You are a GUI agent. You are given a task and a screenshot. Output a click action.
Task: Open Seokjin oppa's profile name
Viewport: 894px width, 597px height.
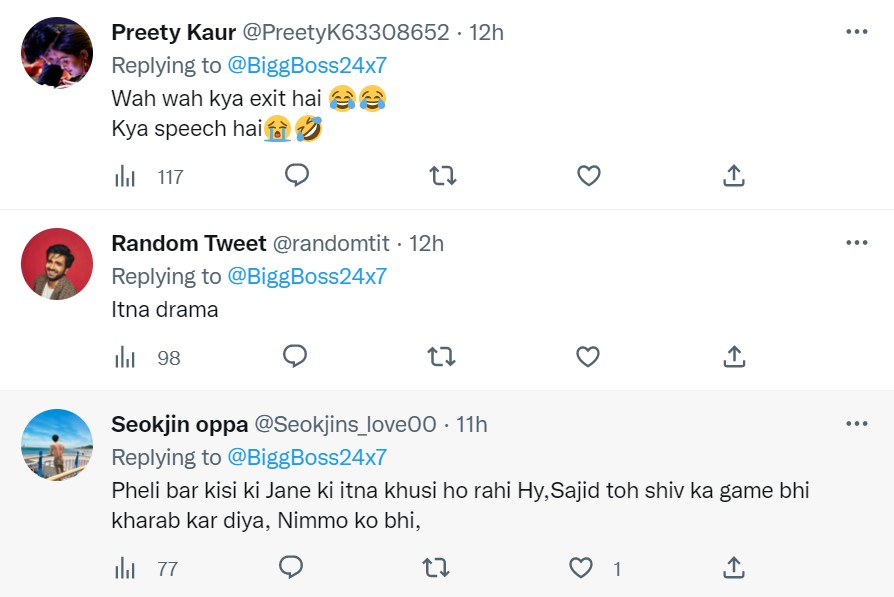179,424
